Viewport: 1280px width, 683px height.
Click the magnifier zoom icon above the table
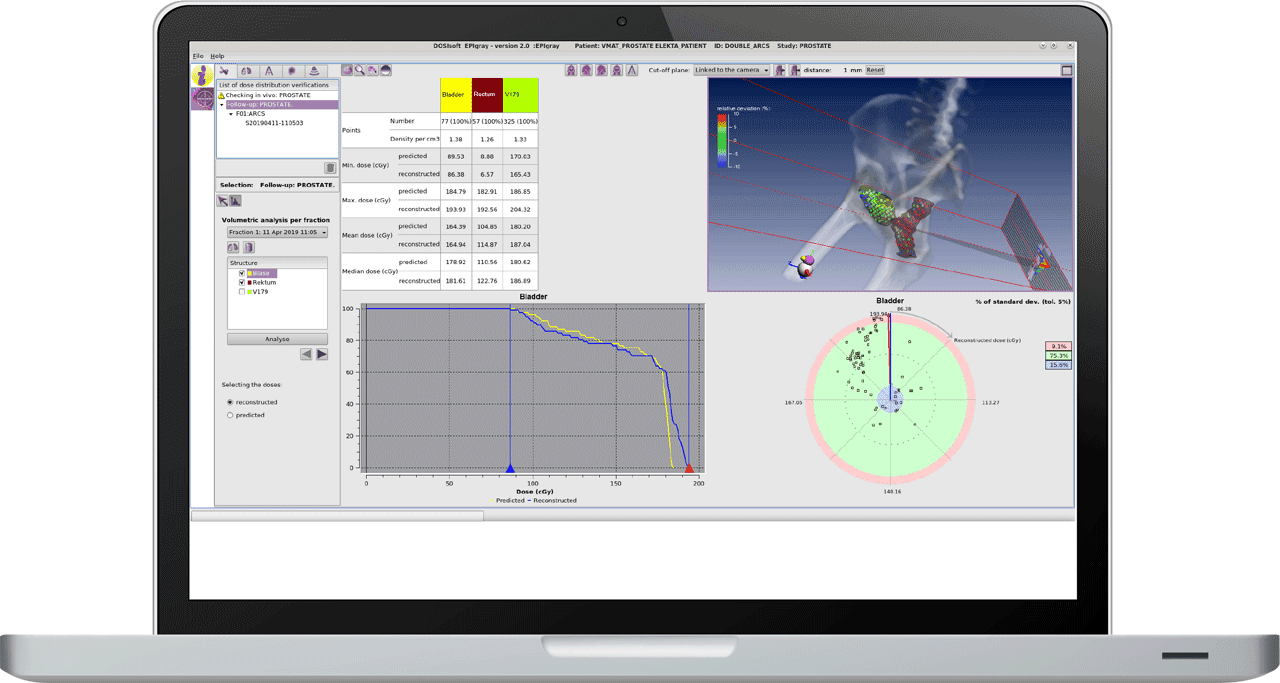(360, 70)
